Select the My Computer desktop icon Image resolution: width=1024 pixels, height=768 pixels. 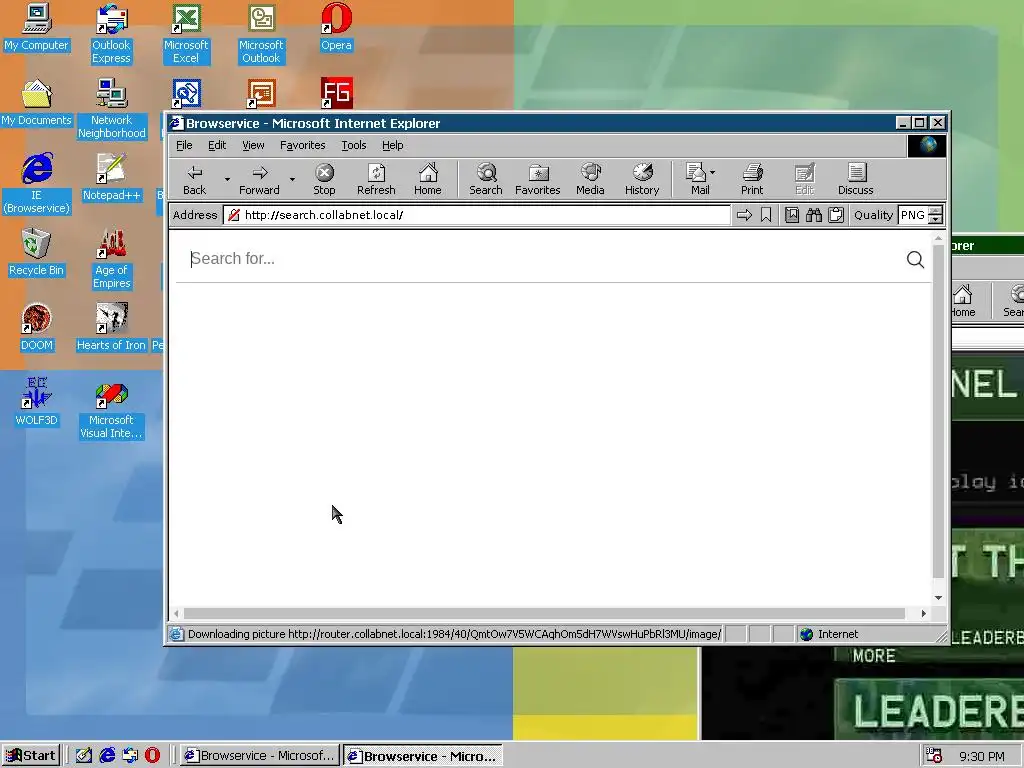tap(36, 27)
